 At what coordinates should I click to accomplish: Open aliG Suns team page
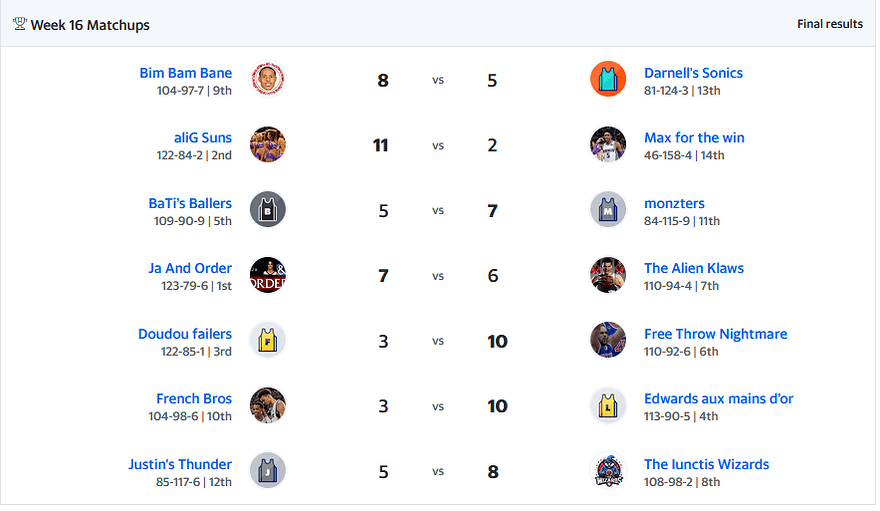(203, 138)
